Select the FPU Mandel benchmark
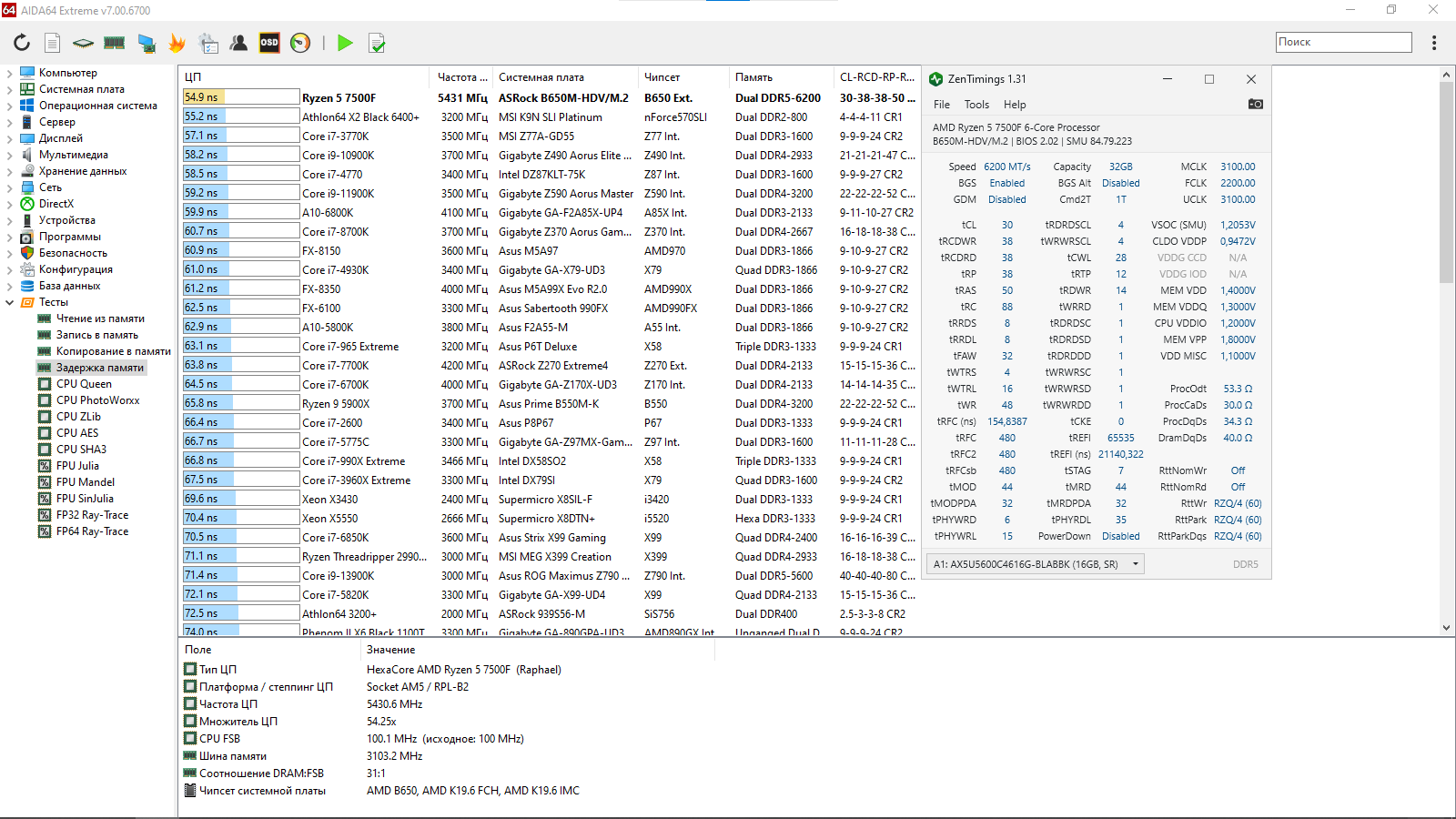The image size is (1456, 819). [x=86, y=482]
